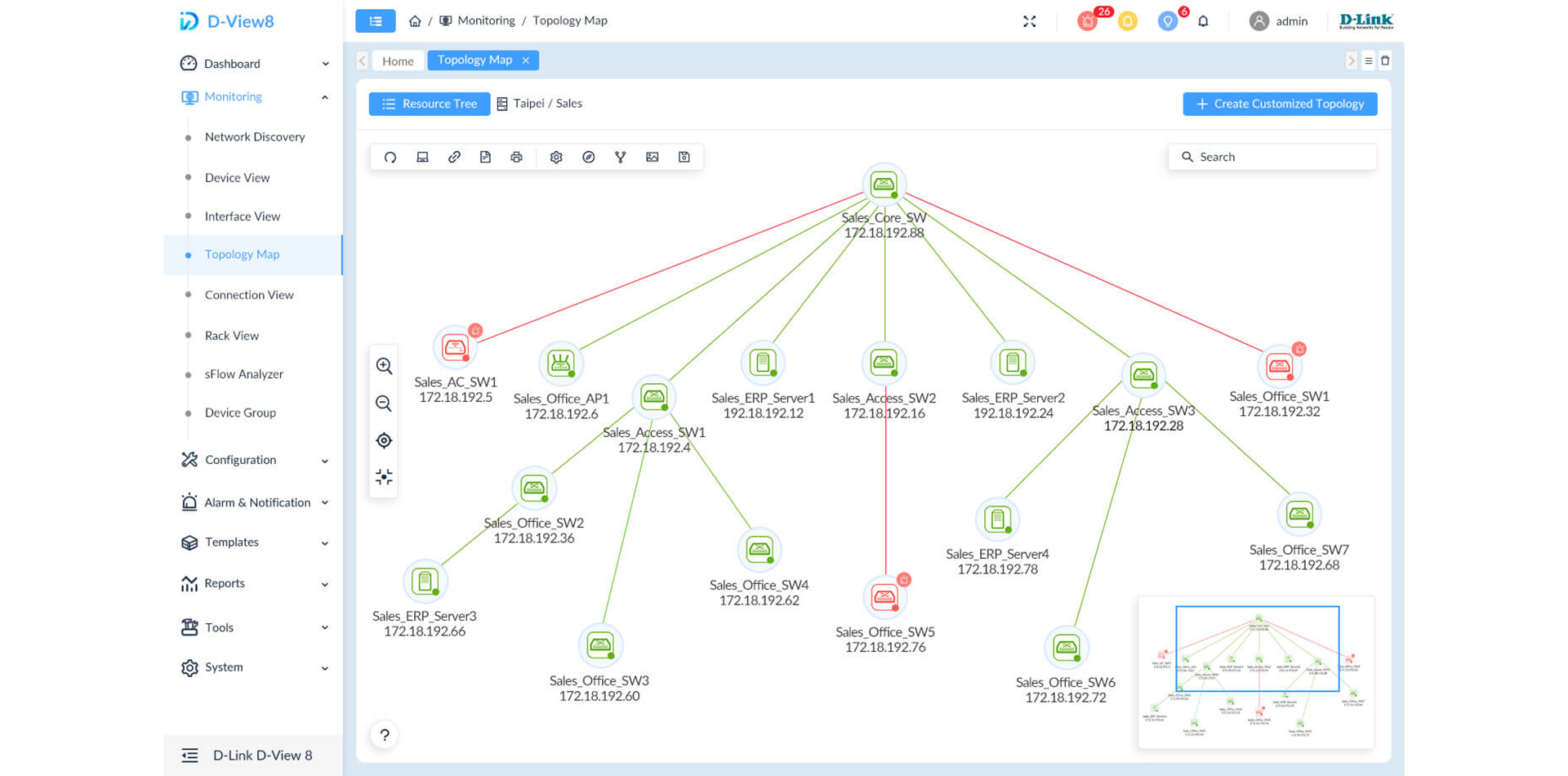Screen dimensions: 1568x776
Task: Click the zoom out magnifier on map
Action: coord(384,404)
